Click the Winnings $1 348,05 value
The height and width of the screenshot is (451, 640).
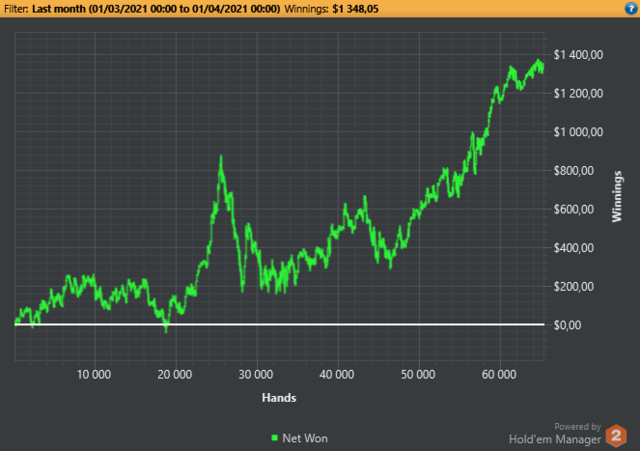click(356, 9)
